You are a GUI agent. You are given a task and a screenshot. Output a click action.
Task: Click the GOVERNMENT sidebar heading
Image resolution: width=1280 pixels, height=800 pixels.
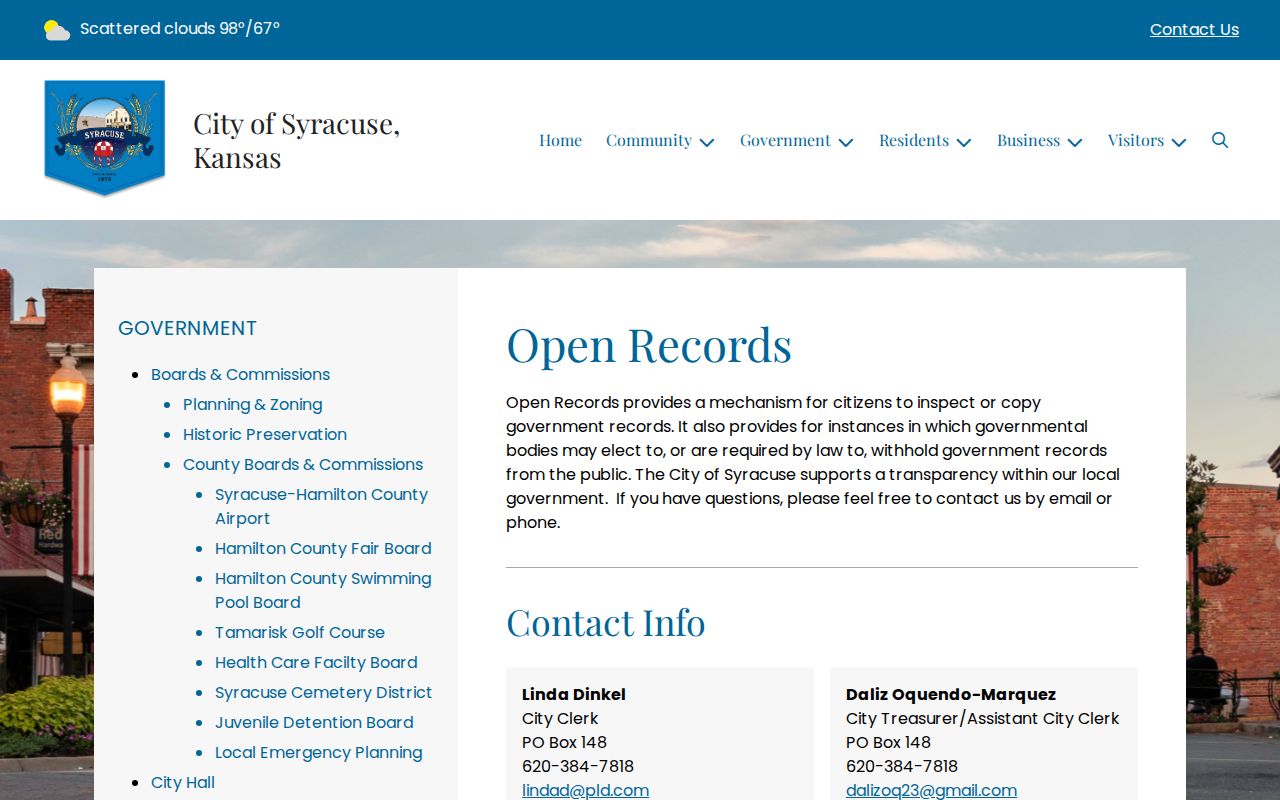(x=187, y=328)
